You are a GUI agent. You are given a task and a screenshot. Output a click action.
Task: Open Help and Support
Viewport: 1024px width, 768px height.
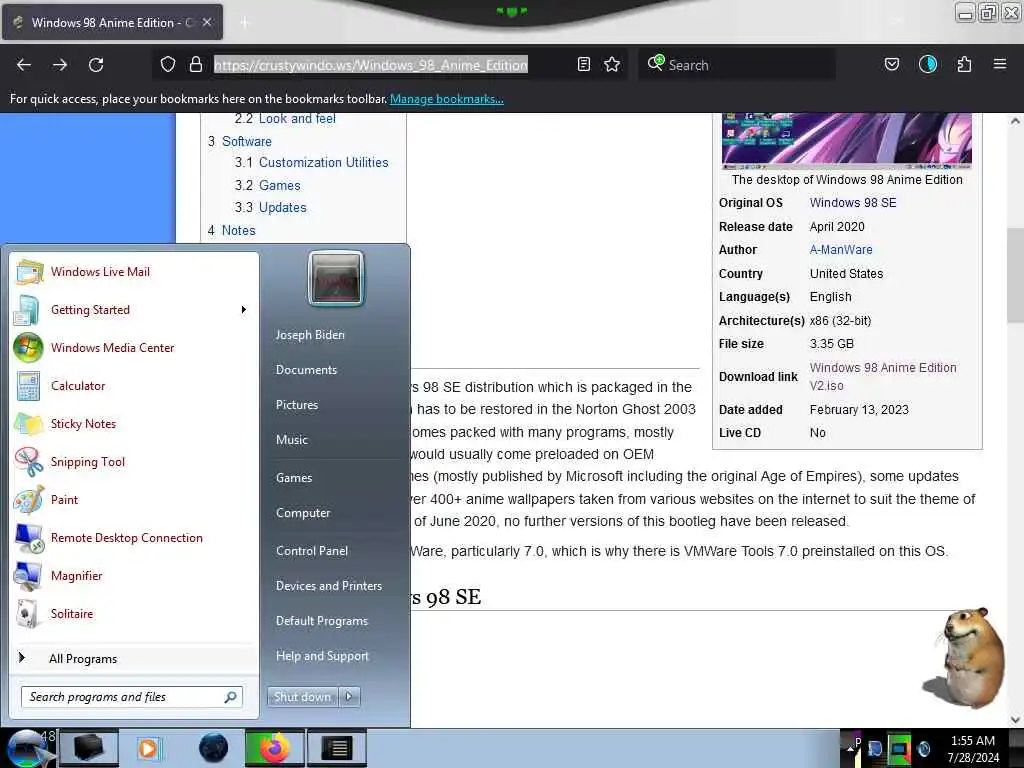pyautogui.click(x=322, y=656)
